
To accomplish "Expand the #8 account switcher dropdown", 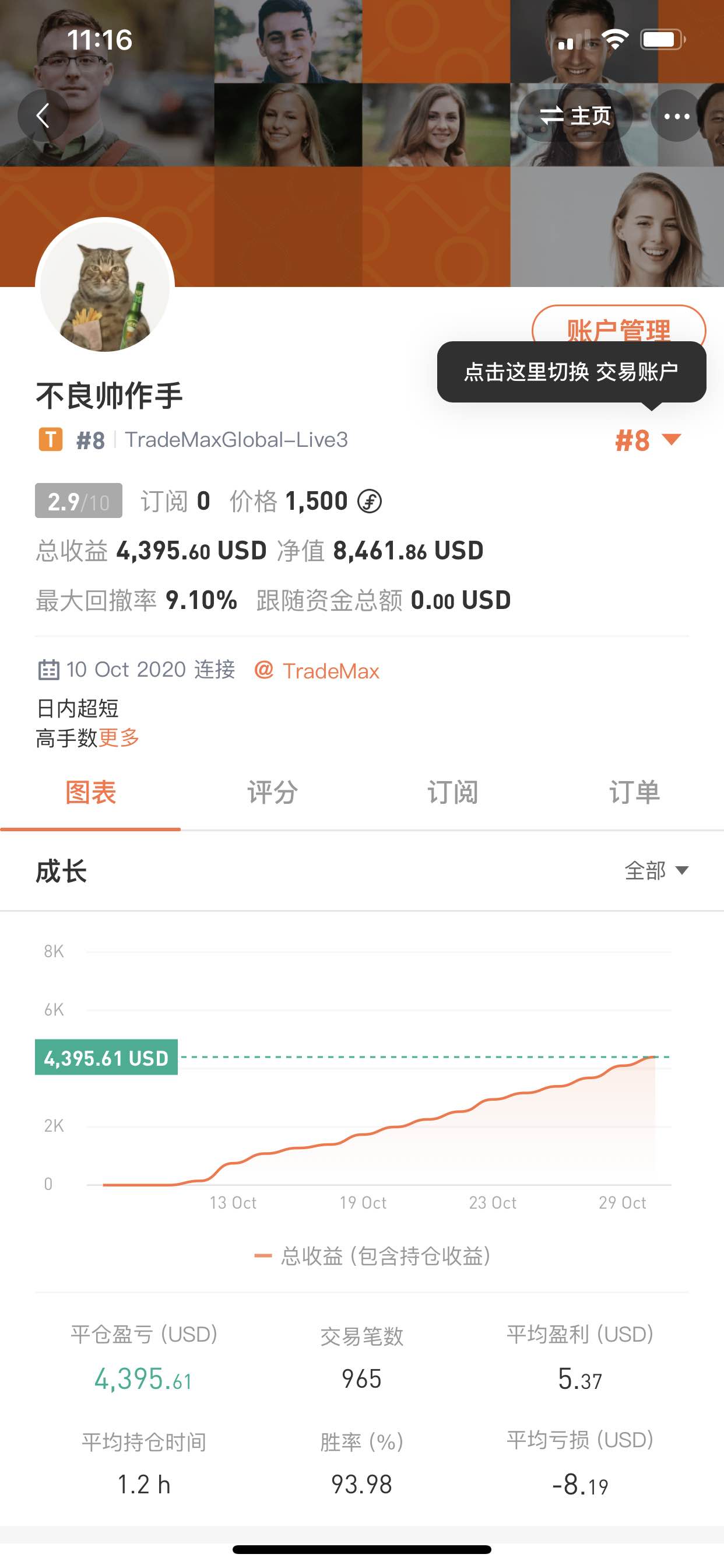I will [647, 440].
